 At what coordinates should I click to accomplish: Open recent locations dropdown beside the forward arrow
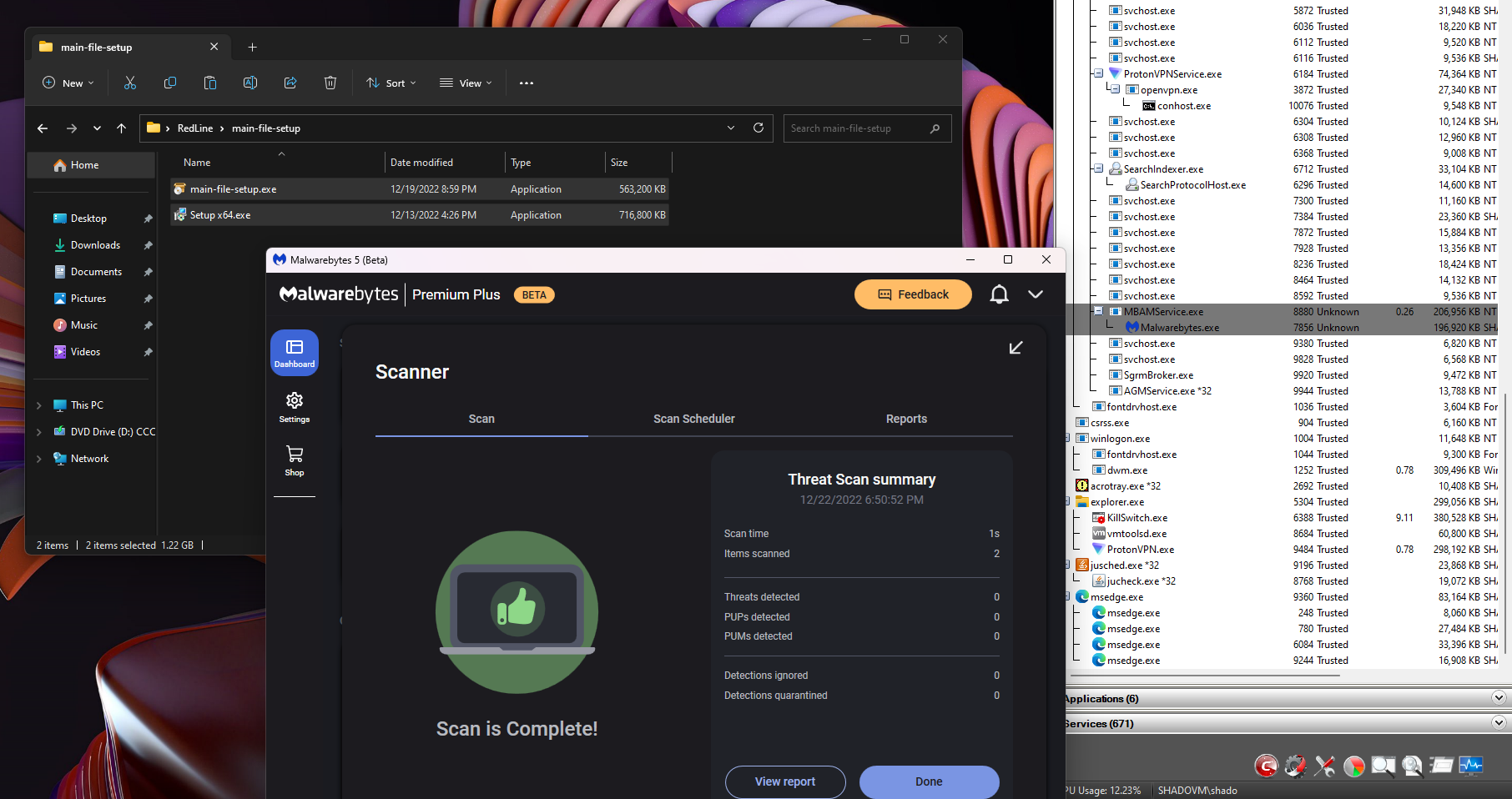click(x=97, y=128)
